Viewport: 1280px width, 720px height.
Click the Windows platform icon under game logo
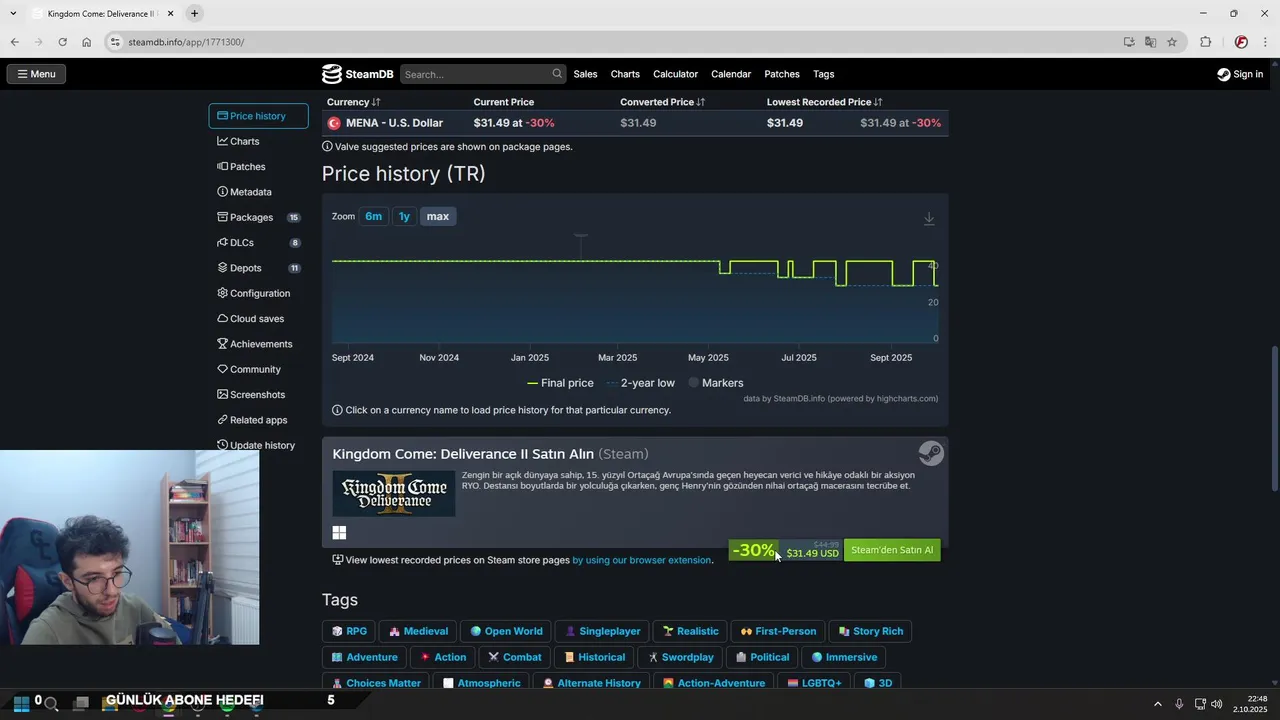339,533
